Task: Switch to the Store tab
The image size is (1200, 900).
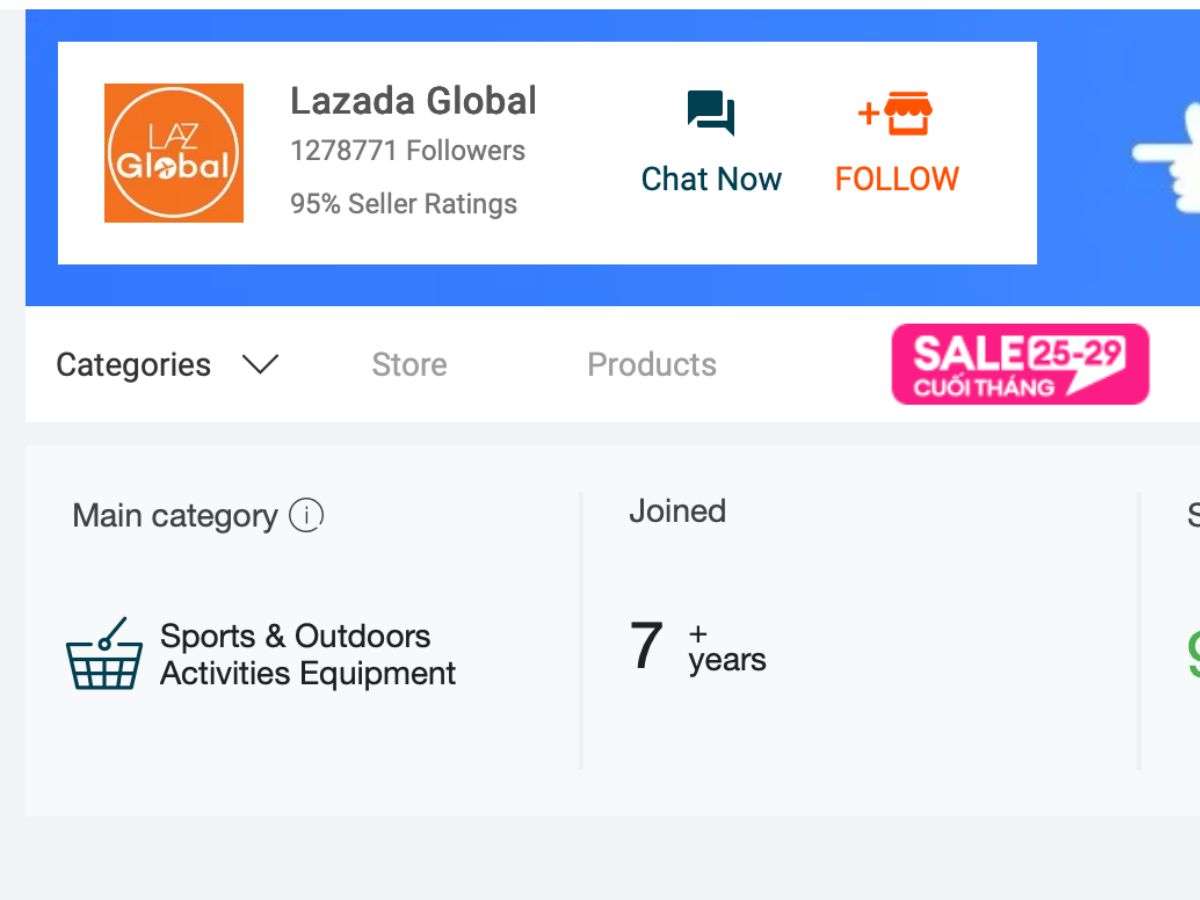Action: (409, 365)
